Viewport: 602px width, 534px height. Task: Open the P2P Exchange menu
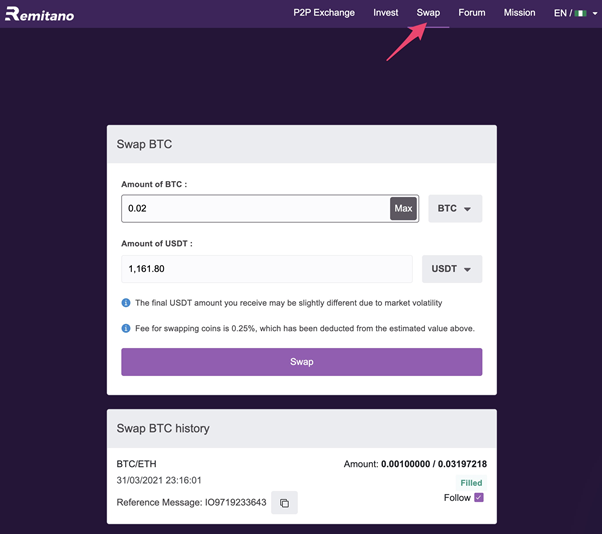[x=324, y=13]
